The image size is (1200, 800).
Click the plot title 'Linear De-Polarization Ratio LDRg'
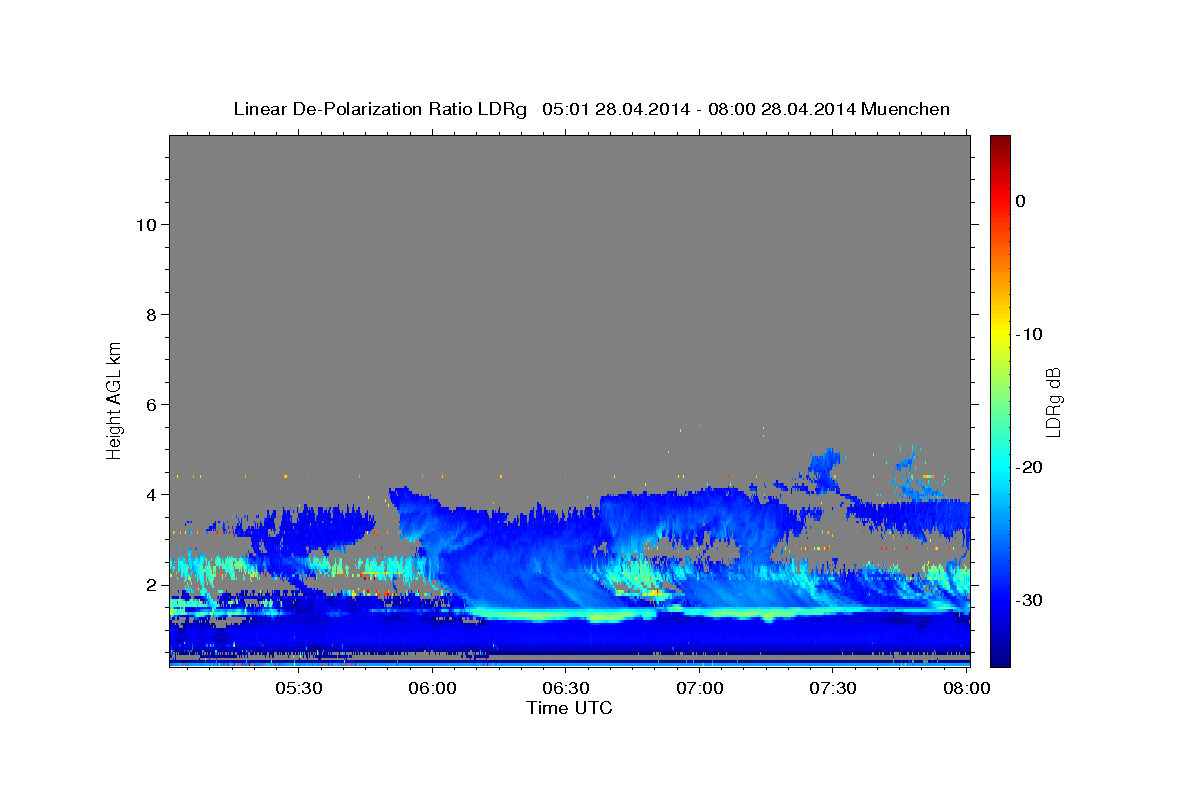click(379, 109)
